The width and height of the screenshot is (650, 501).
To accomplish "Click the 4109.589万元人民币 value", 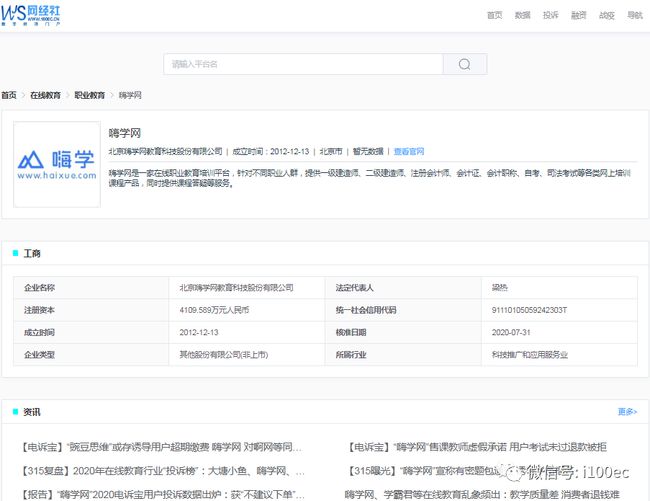I will click(x=214, y=310).
